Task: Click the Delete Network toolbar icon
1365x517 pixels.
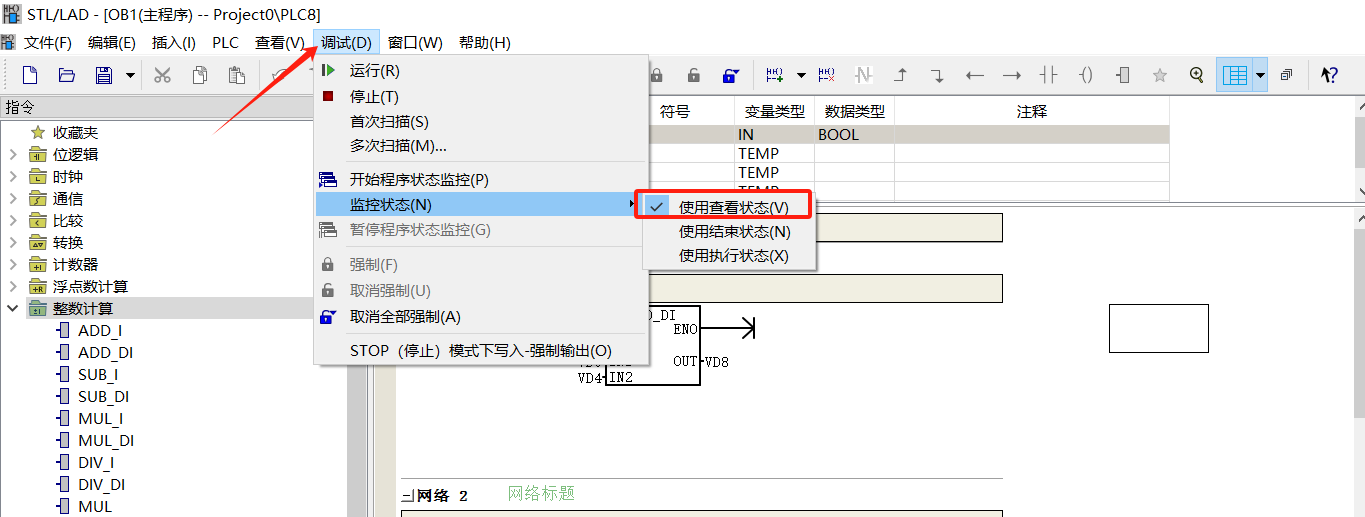Action: [826, 75]
